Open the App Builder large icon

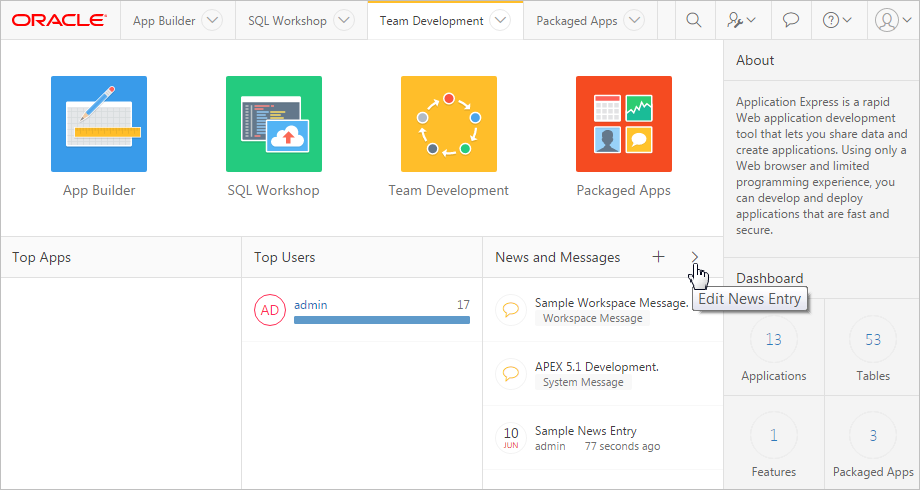(99, 124)
